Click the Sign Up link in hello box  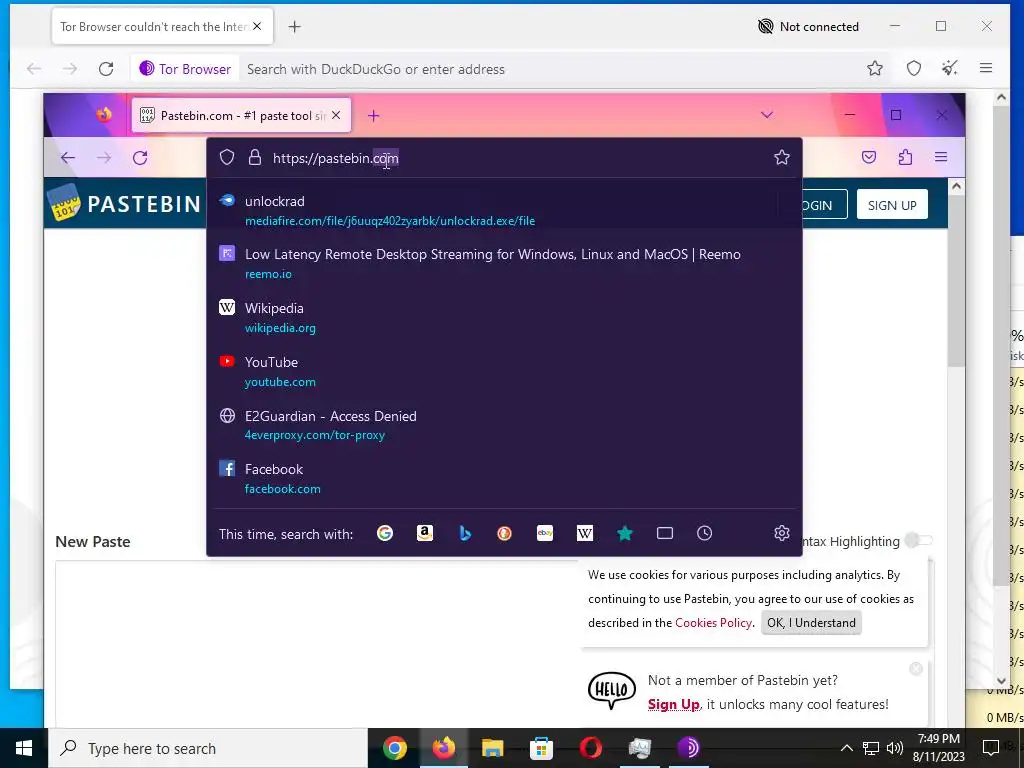pos(673,704)
